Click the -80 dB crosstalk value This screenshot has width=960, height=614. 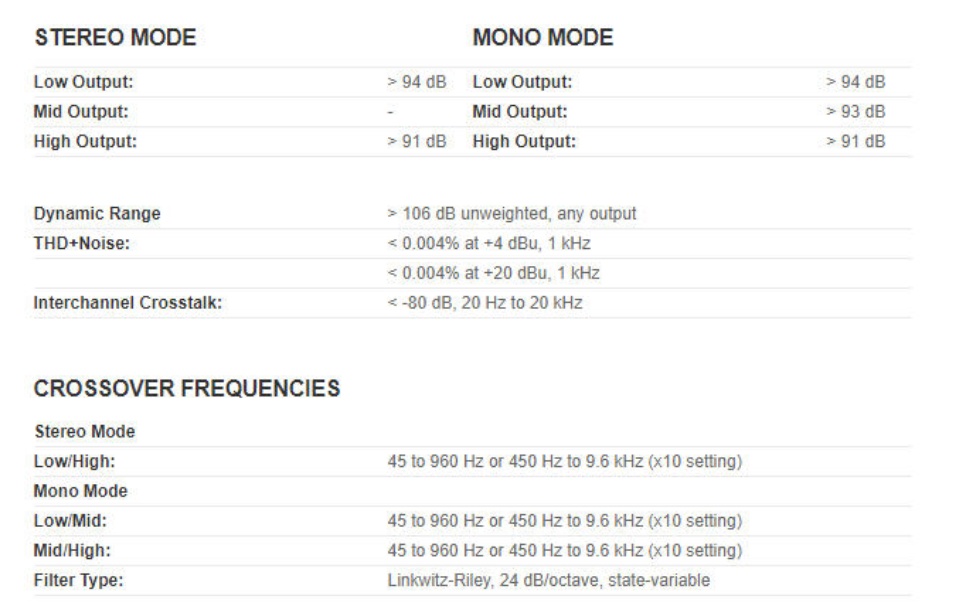[485, 303]
